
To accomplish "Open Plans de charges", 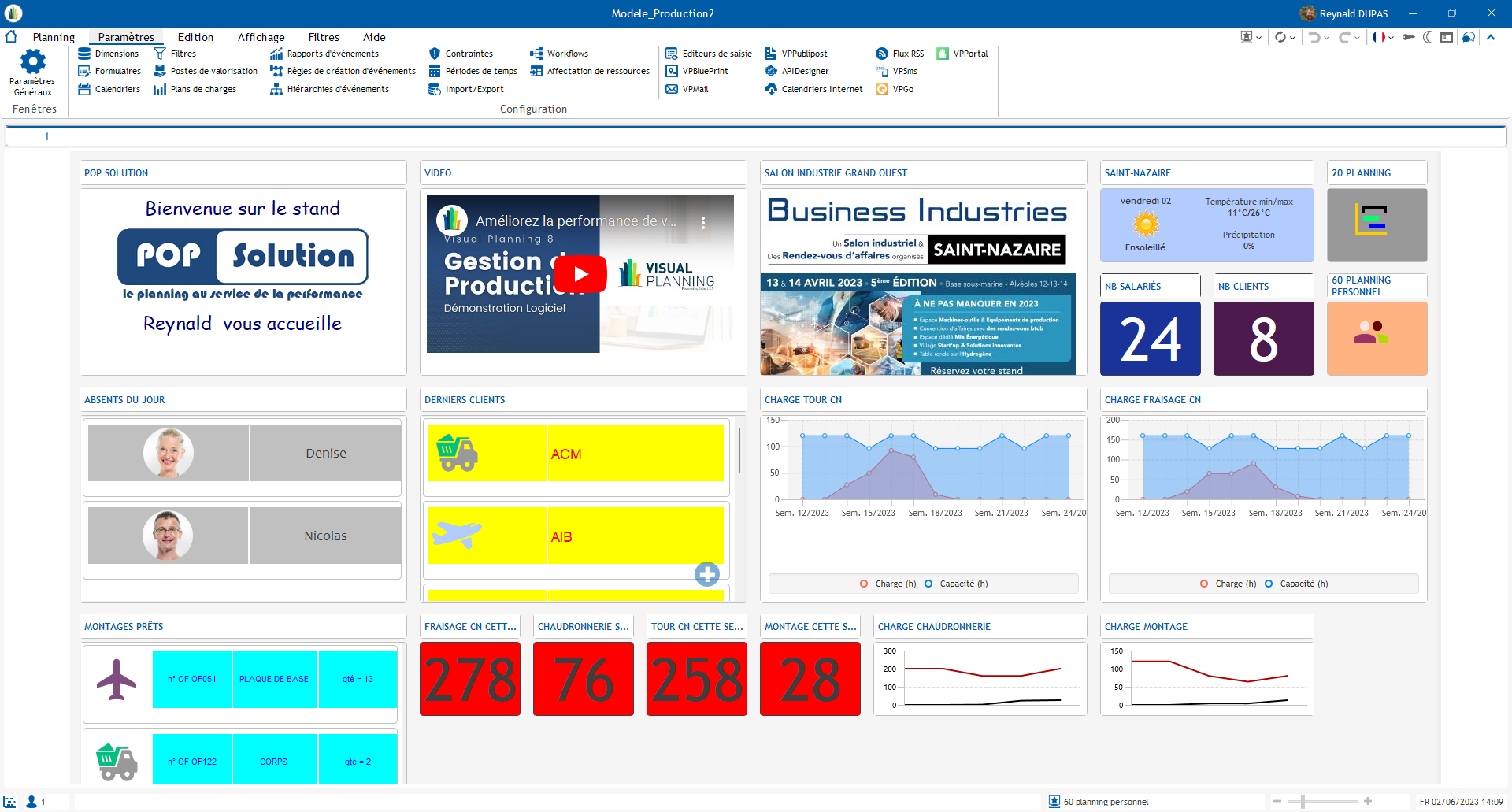I will (195, 89).
